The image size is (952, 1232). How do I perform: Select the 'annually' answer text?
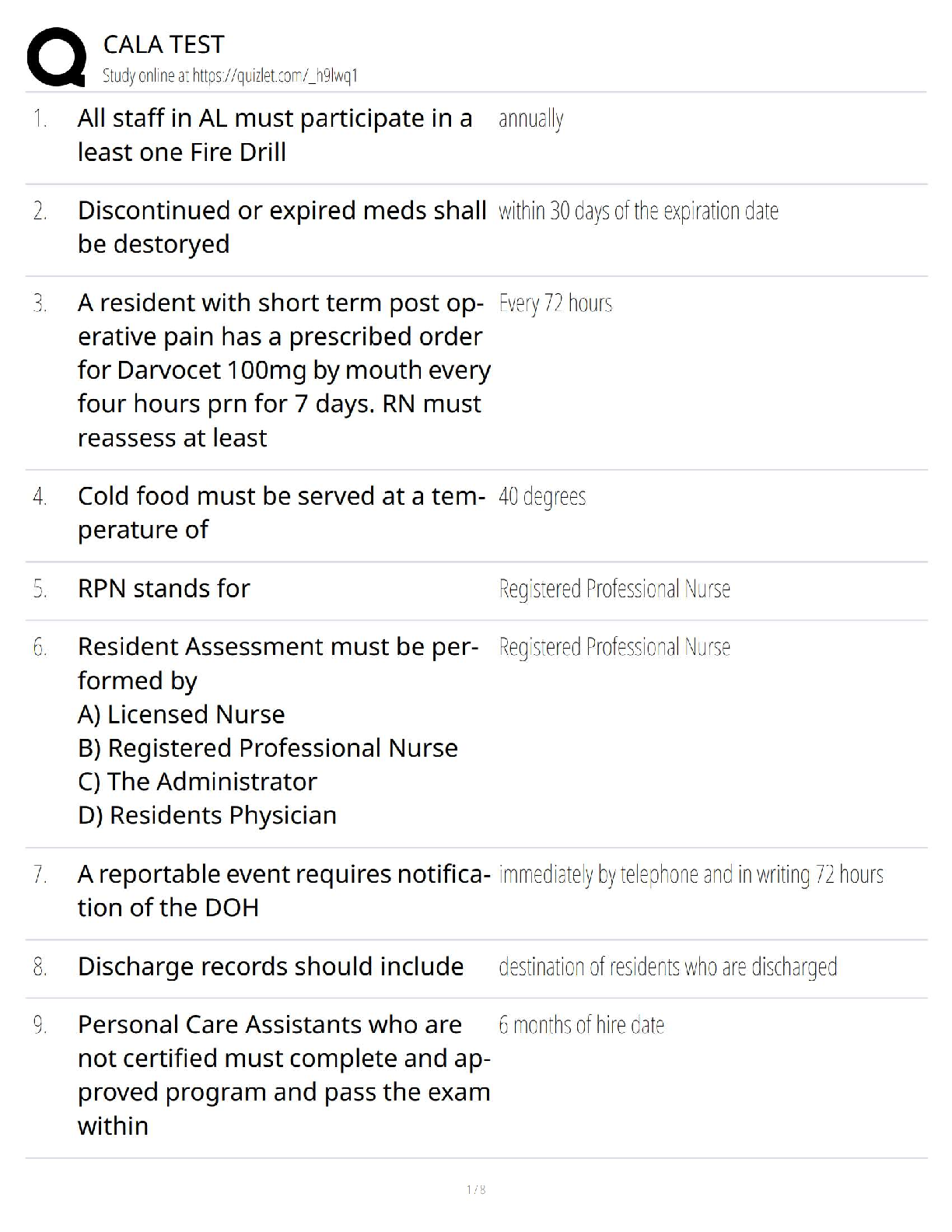[530, 119]
